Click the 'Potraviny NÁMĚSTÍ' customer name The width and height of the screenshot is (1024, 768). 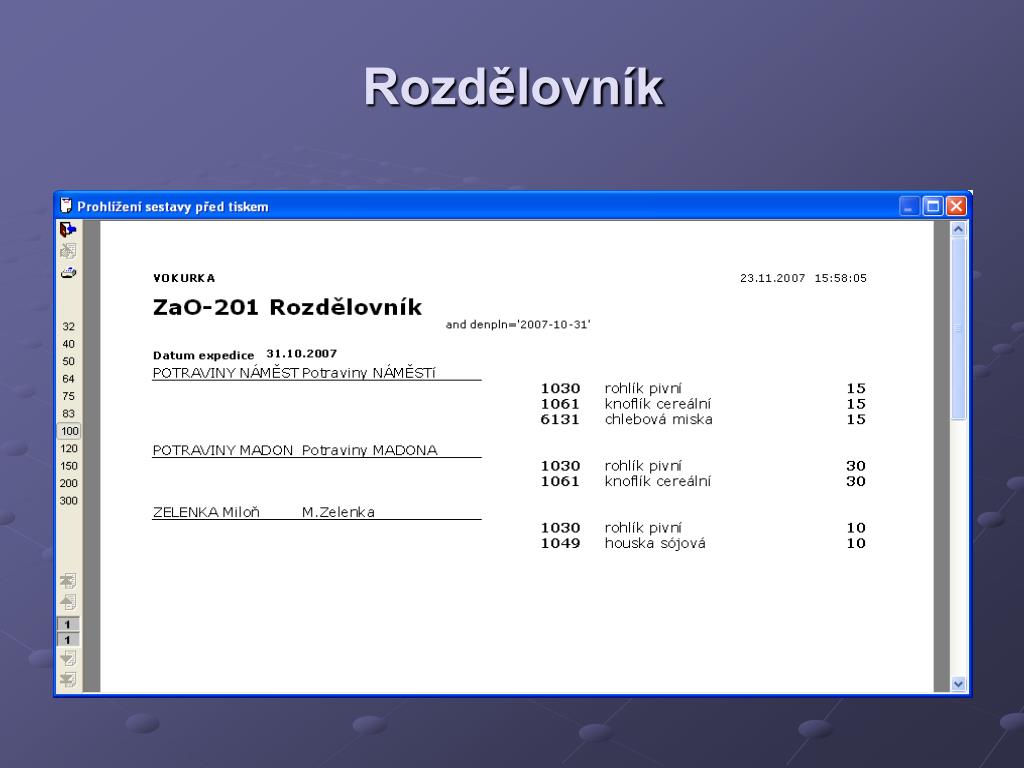click(x=368, y=373)
